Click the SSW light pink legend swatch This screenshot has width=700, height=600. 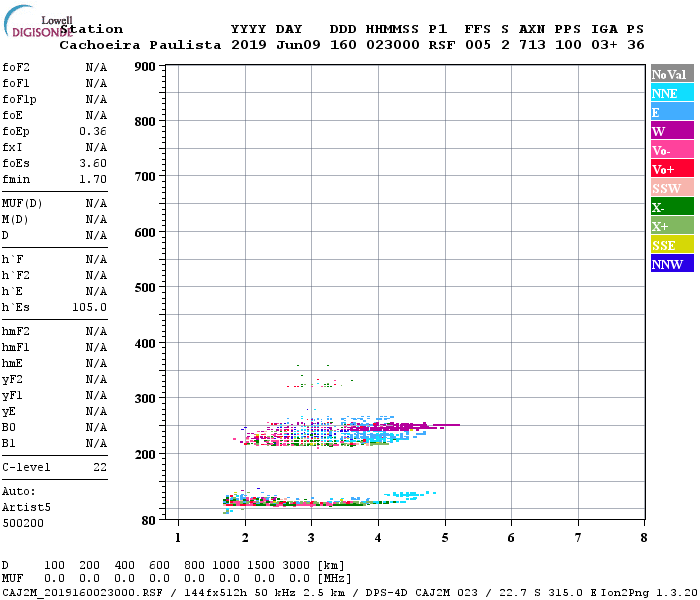pos(672,188)
